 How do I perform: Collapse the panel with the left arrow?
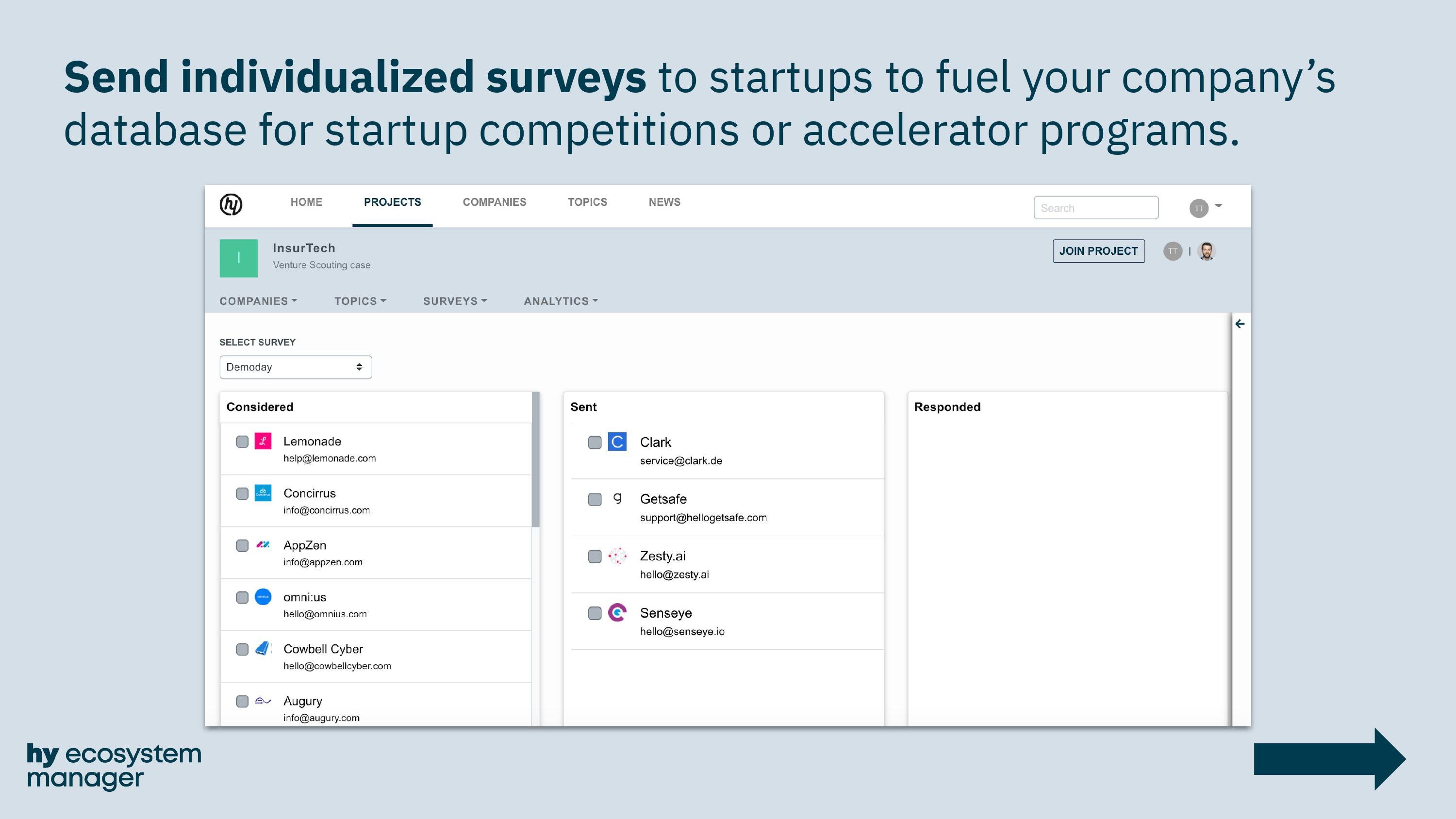coord(1240,324)
